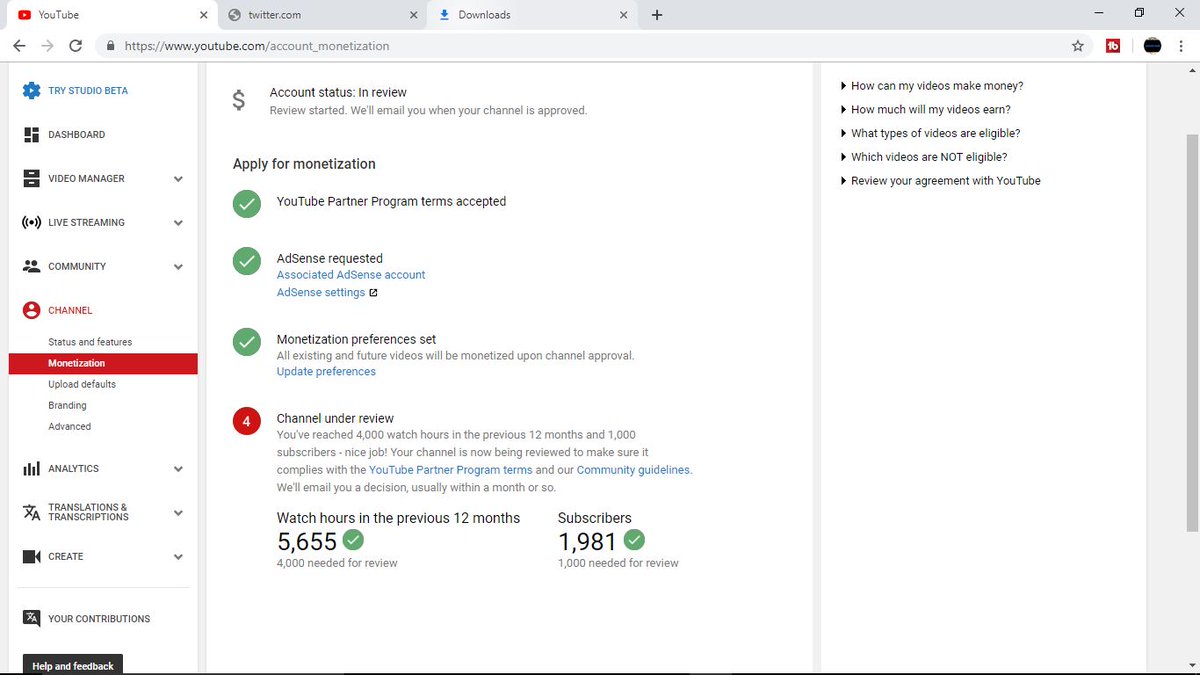Open Upload defaults under Channel

click(x=82, y=384)
